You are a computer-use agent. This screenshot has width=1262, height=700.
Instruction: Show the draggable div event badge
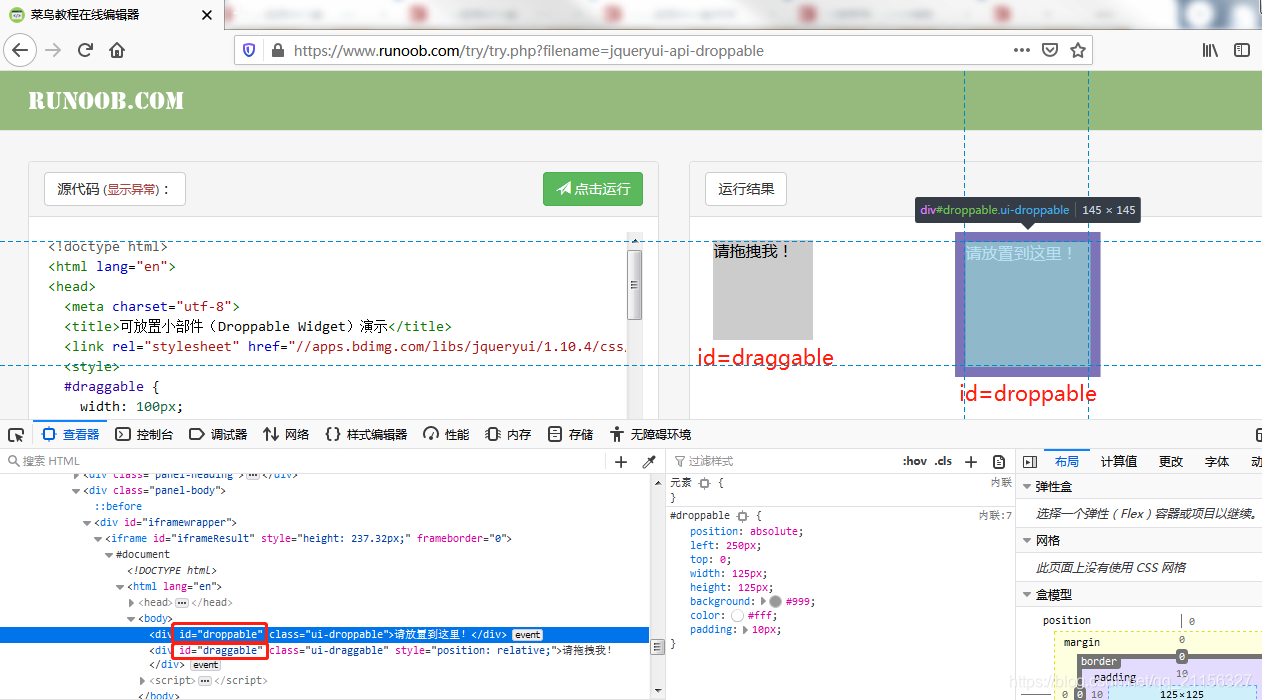205,665
